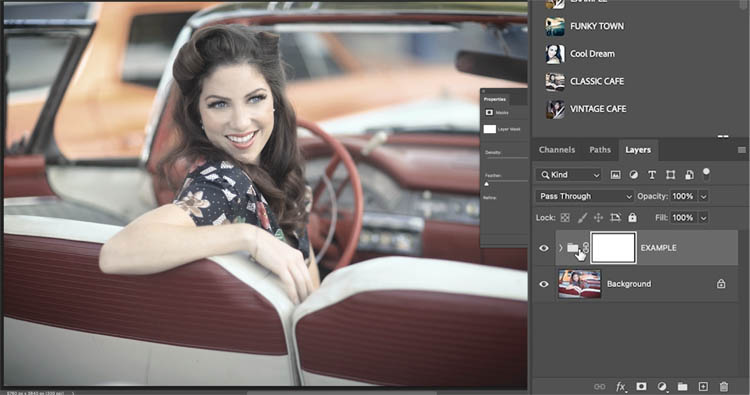Expand the EXAMPLE group chevron
The image size is (750, 395).
561,248
